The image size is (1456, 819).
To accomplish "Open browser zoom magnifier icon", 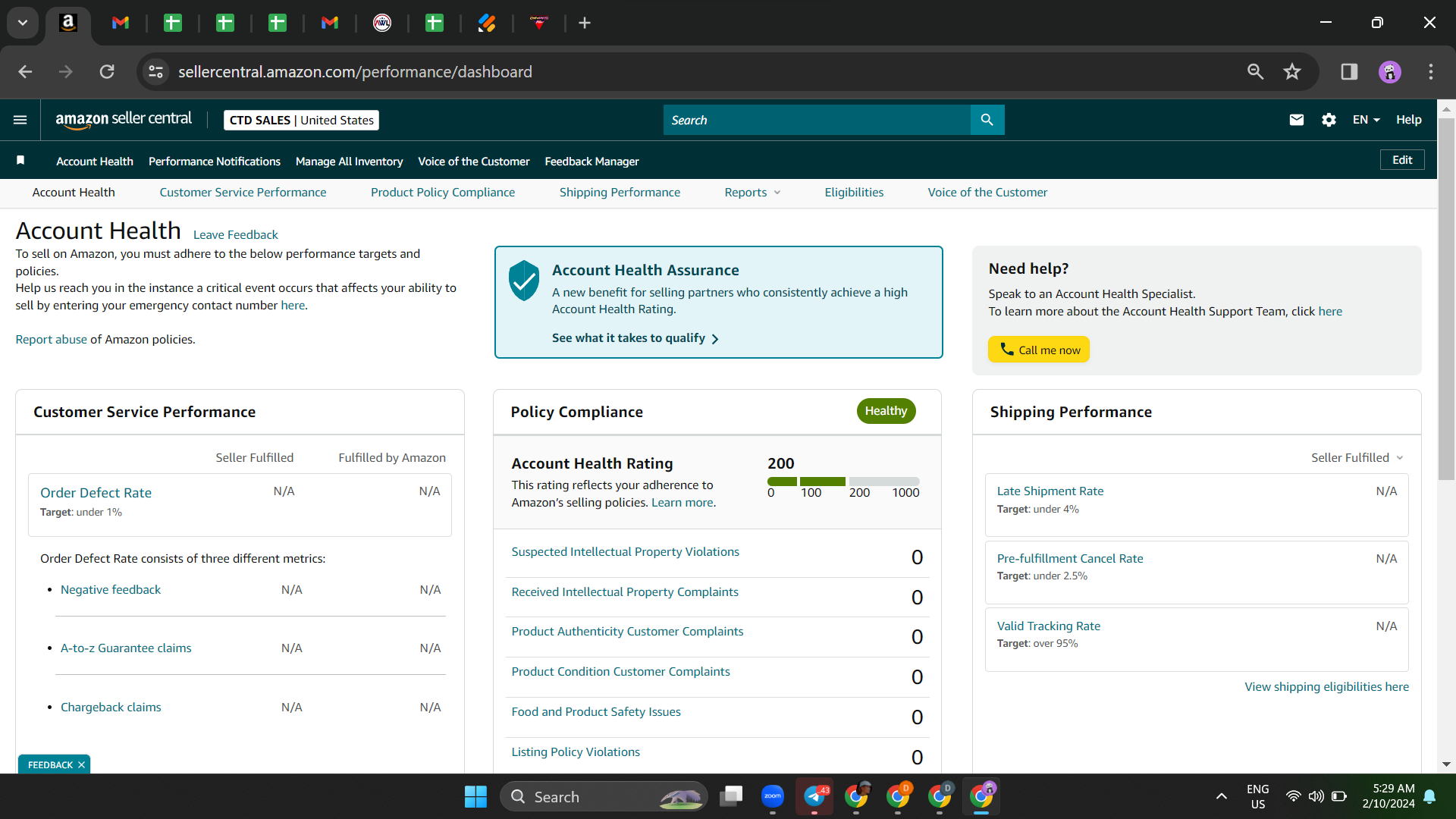I will tap(1255, 71).
